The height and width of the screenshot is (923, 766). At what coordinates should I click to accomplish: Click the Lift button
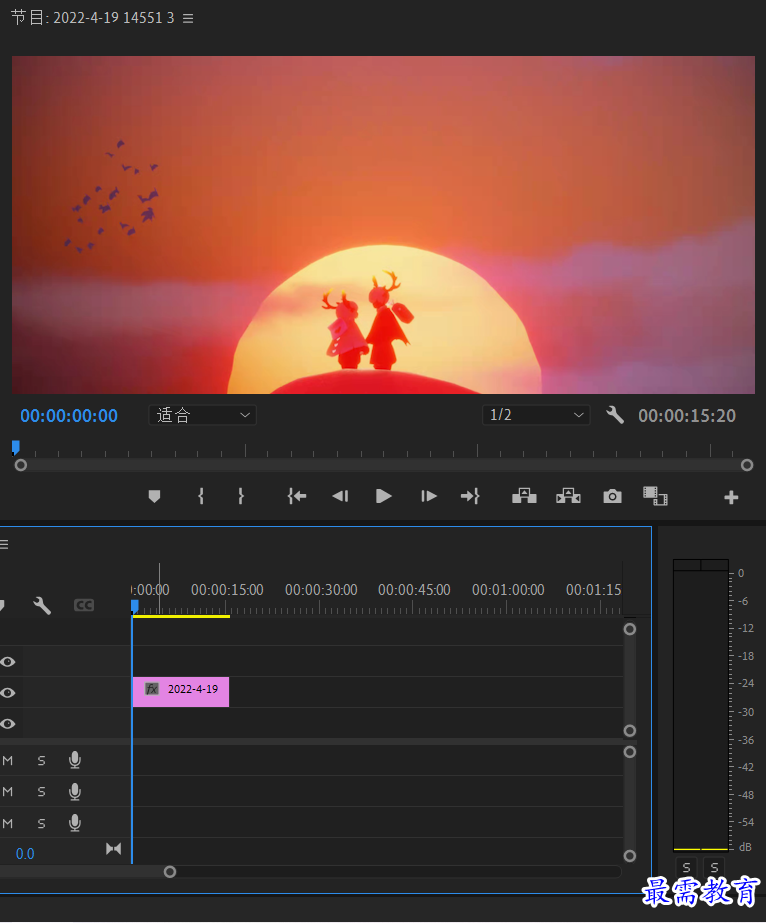click(524, 496)
